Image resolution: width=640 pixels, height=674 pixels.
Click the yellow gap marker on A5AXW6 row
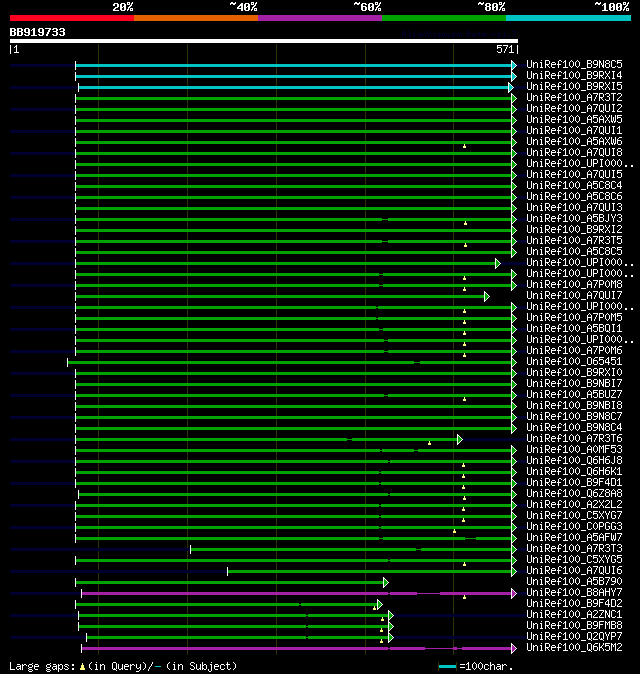pos(464,146)
